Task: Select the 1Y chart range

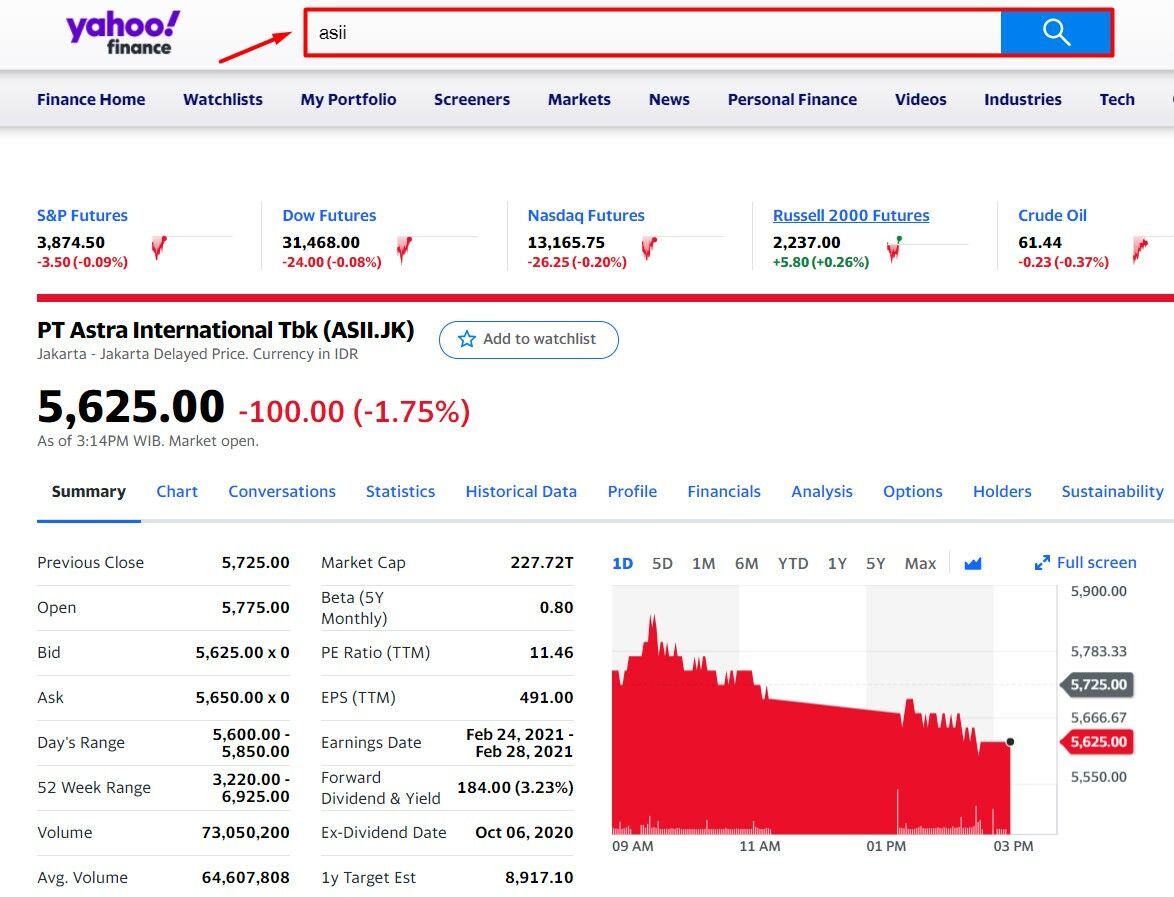Action: (x=837, y=564)
